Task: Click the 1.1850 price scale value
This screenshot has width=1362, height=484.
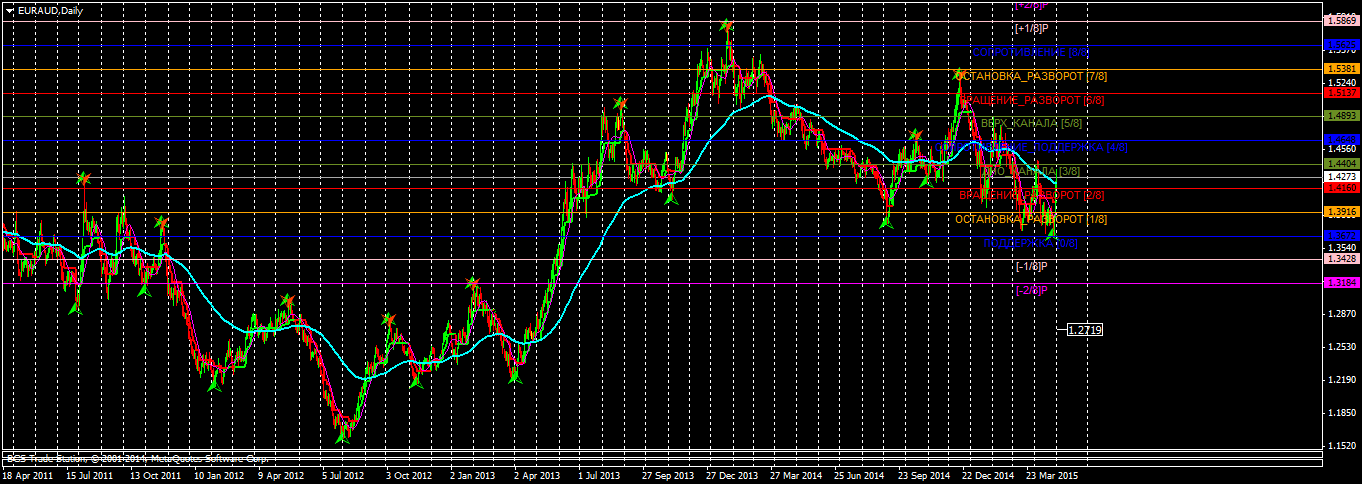Action: (1341, 413)
